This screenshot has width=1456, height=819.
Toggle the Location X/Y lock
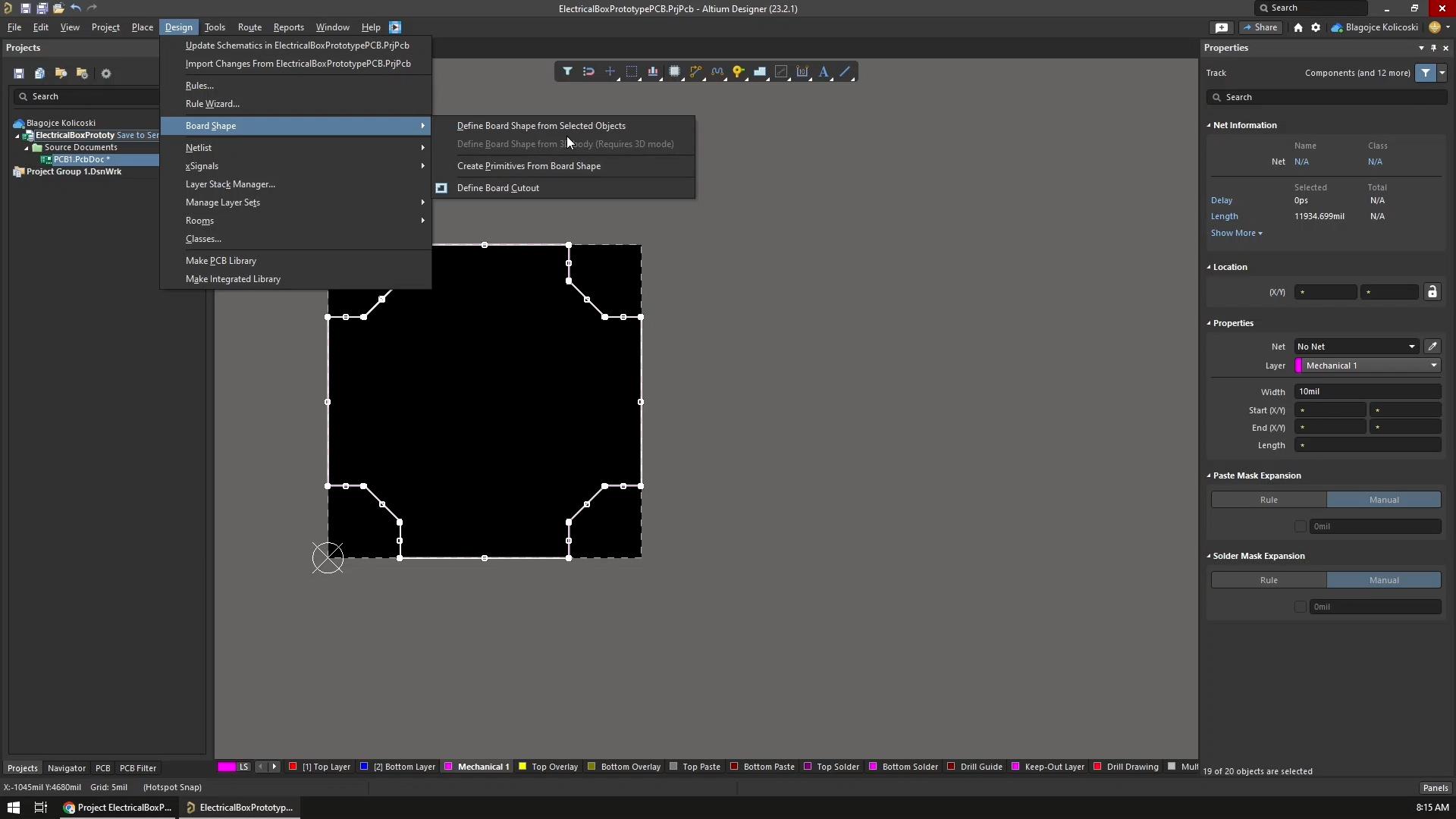pos(1433,291)
